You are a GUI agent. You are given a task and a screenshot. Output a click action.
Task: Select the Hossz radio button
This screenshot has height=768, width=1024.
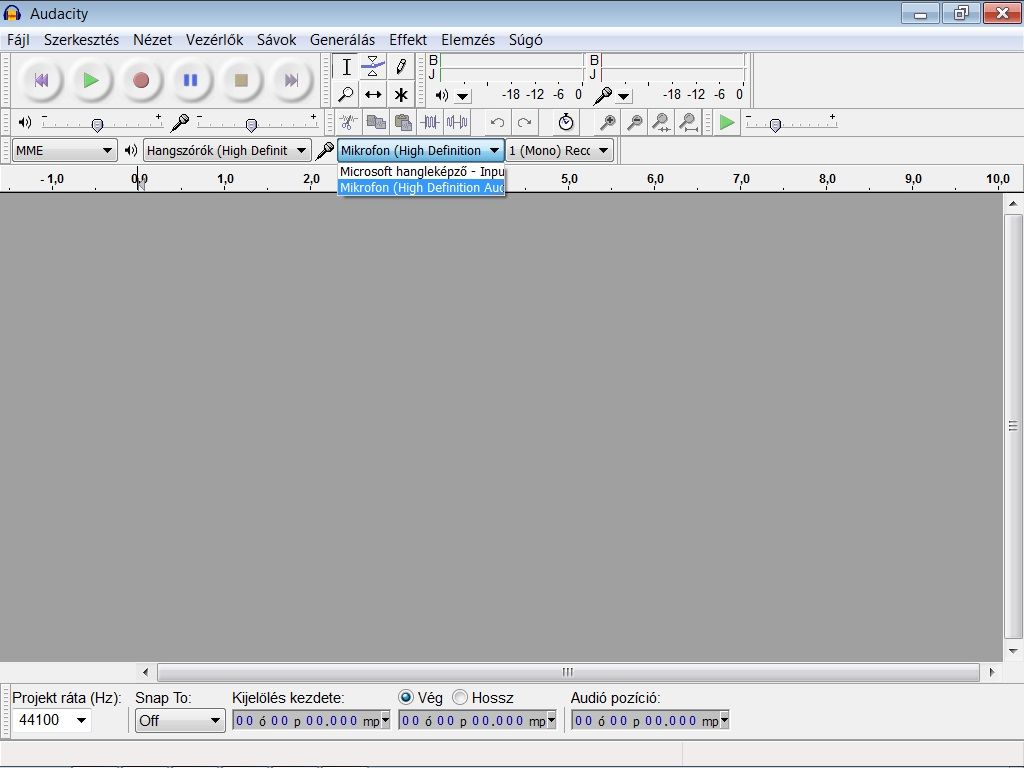(460, 697)
